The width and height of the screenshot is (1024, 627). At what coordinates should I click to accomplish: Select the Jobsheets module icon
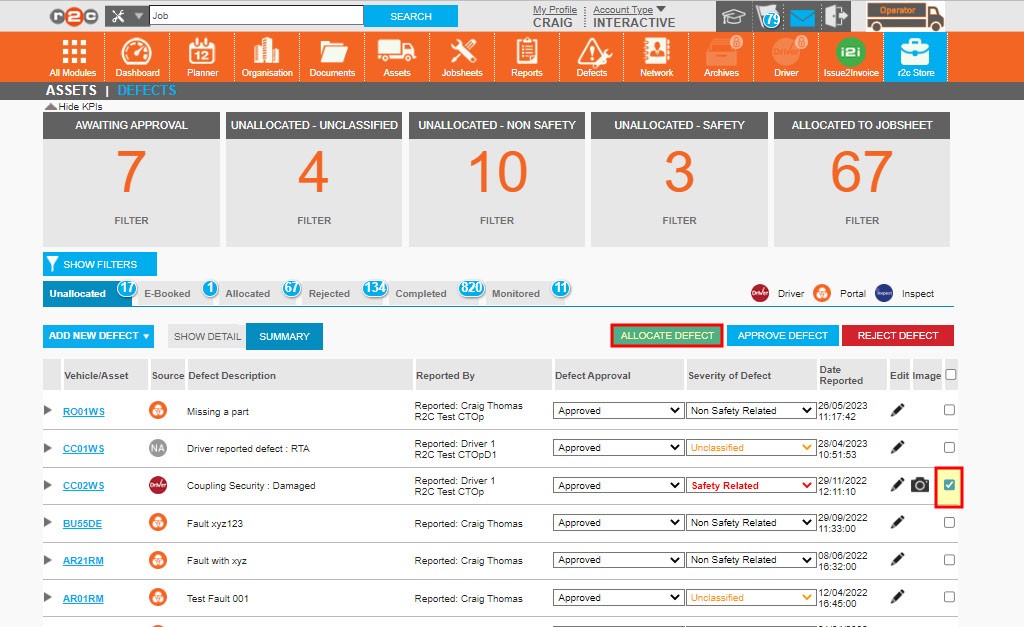[x=461, y=56]
